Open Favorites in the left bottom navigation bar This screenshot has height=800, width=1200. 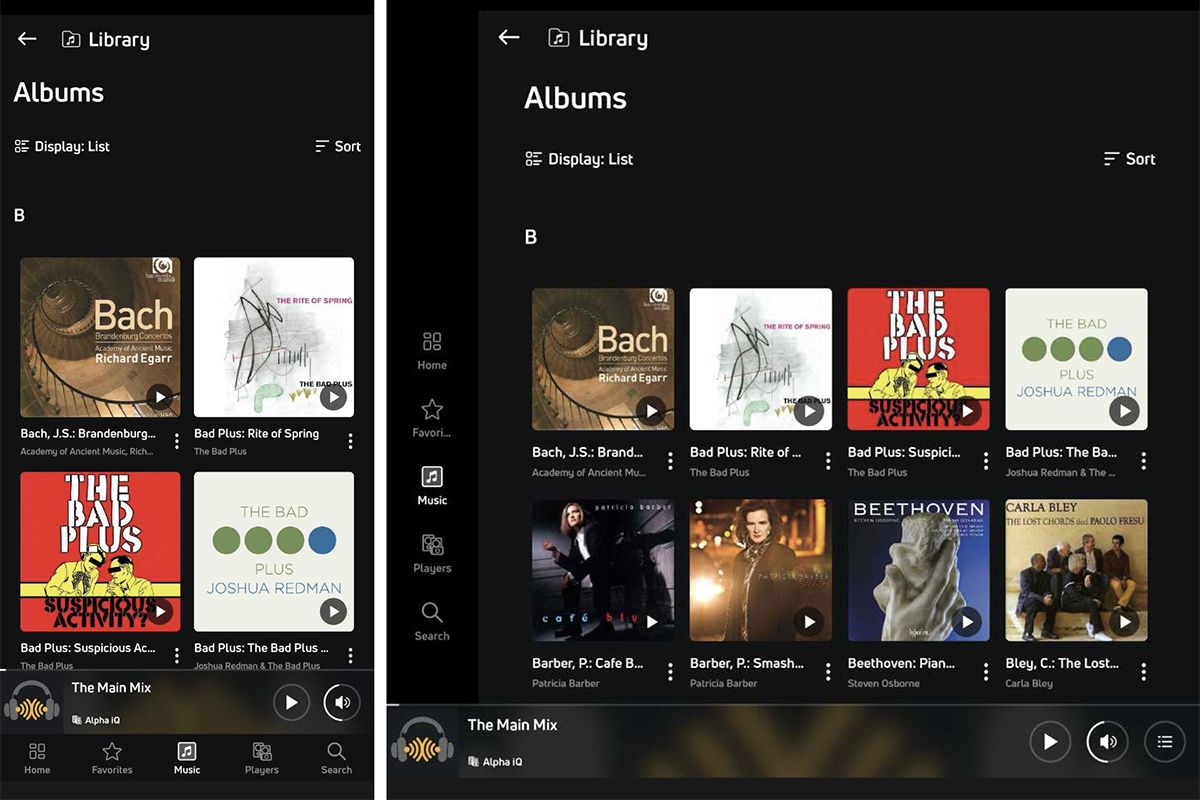point(112,758)
